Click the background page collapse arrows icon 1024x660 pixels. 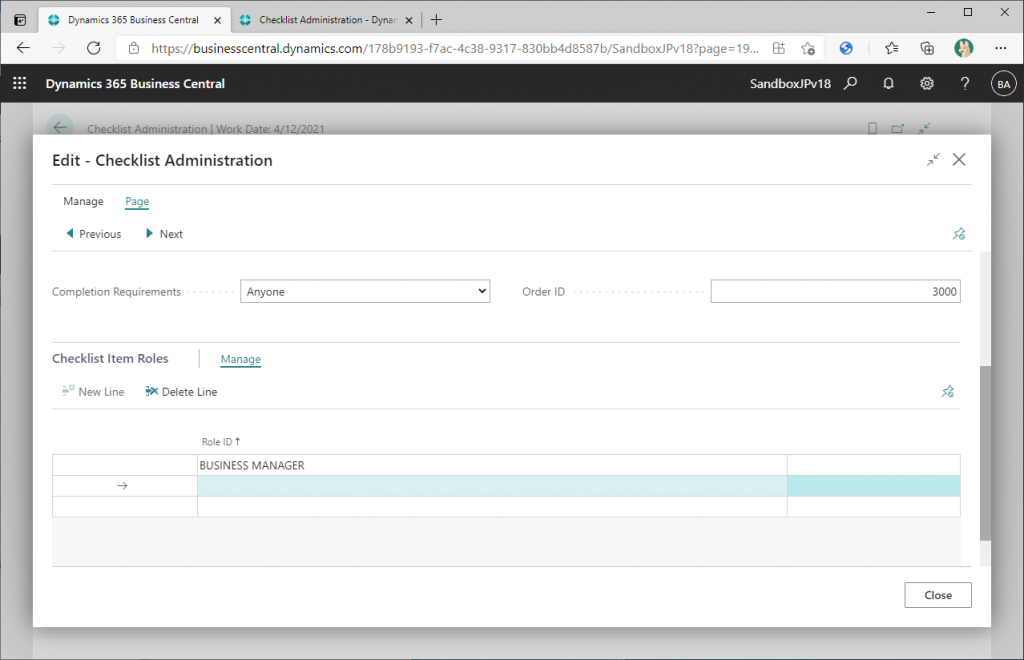tap(923, 129)
